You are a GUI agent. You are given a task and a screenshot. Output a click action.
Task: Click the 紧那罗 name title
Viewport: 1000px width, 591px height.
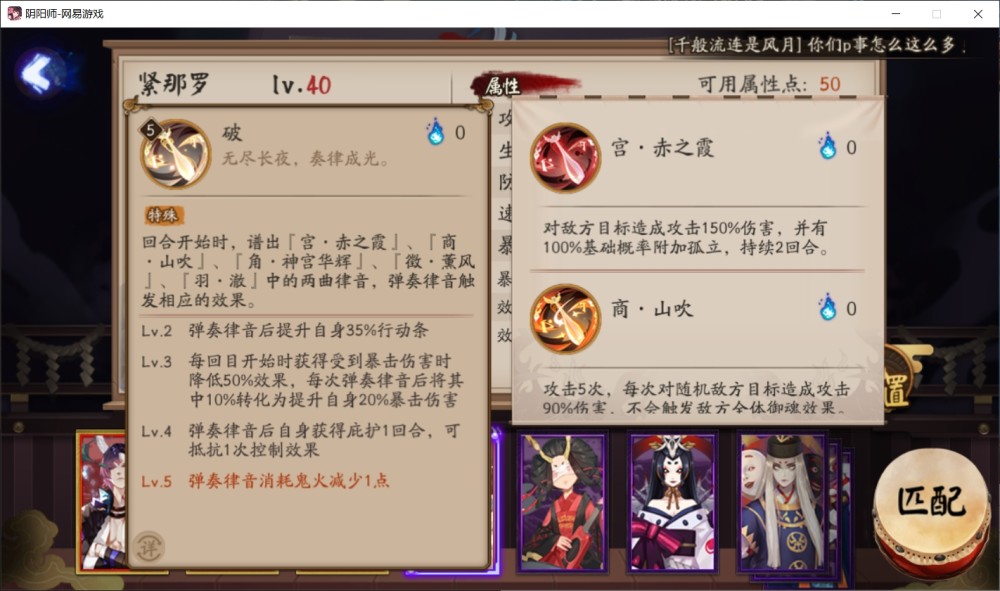coord(174,84)
